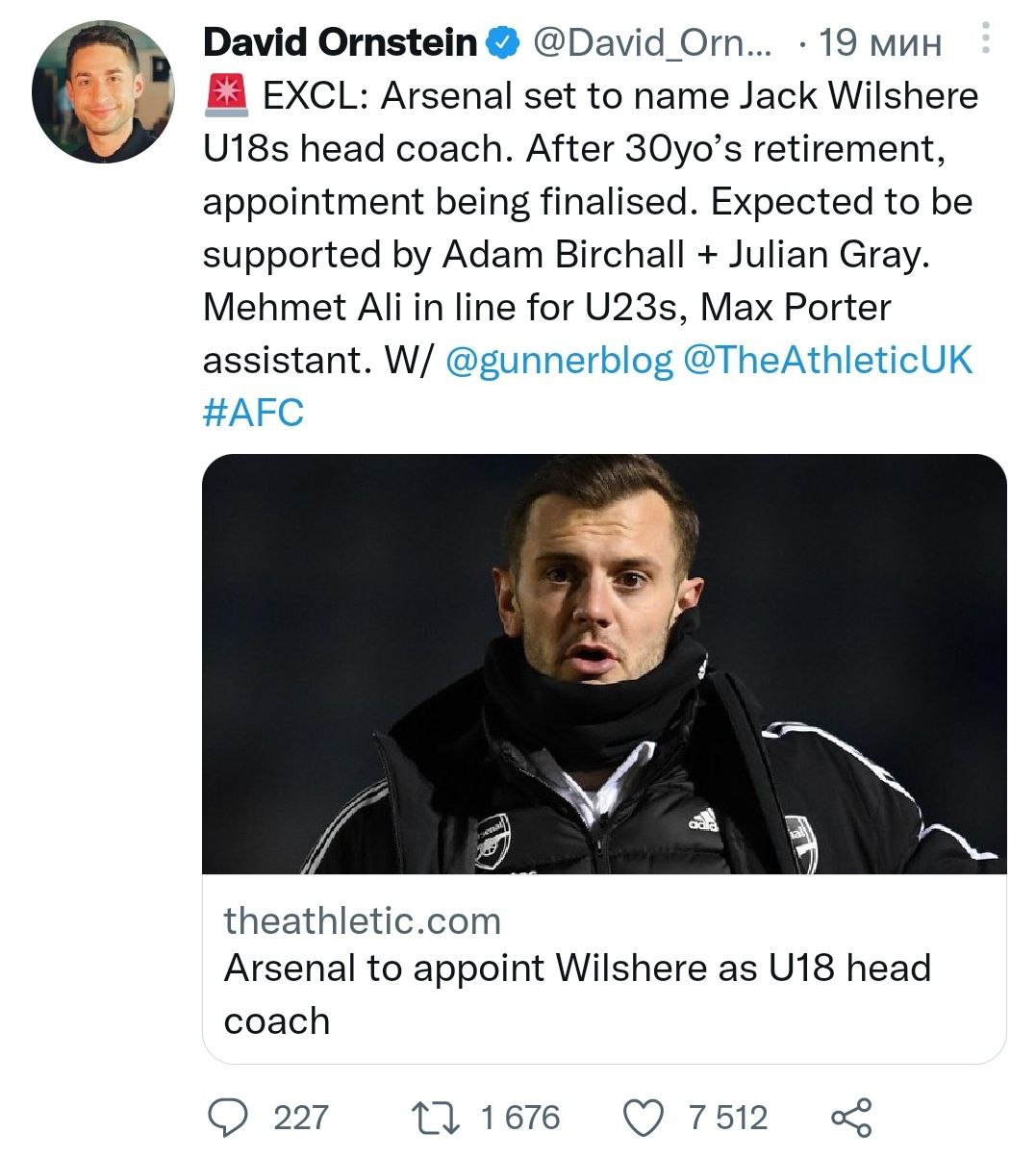1036x1158 pixels.
Task: Click the red siren emoji in tweet
Action: (x=227, y=96)
